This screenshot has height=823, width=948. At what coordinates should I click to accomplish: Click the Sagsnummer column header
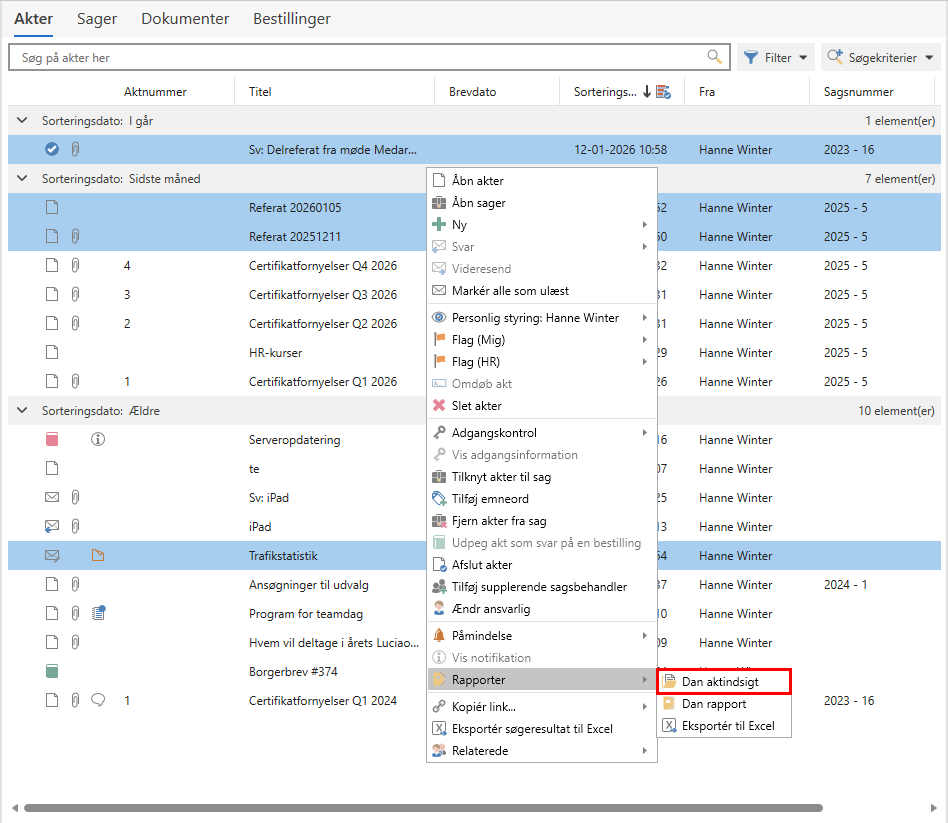pyautogui.click(x=871, y=92)
